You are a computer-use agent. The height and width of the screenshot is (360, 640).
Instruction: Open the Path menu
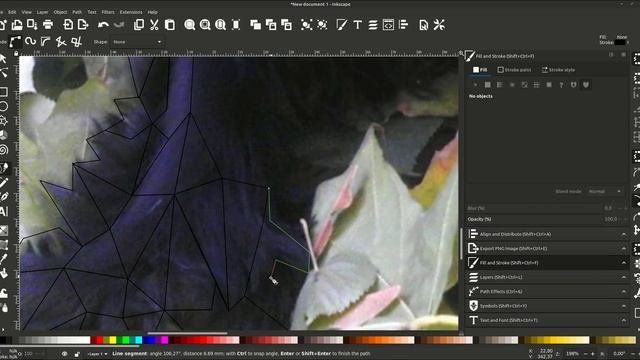click(x=77, y=12)
